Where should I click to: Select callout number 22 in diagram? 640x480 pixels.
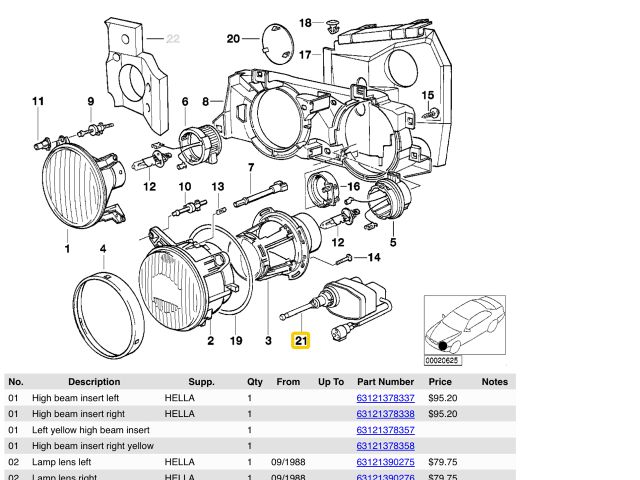(172, 39)
